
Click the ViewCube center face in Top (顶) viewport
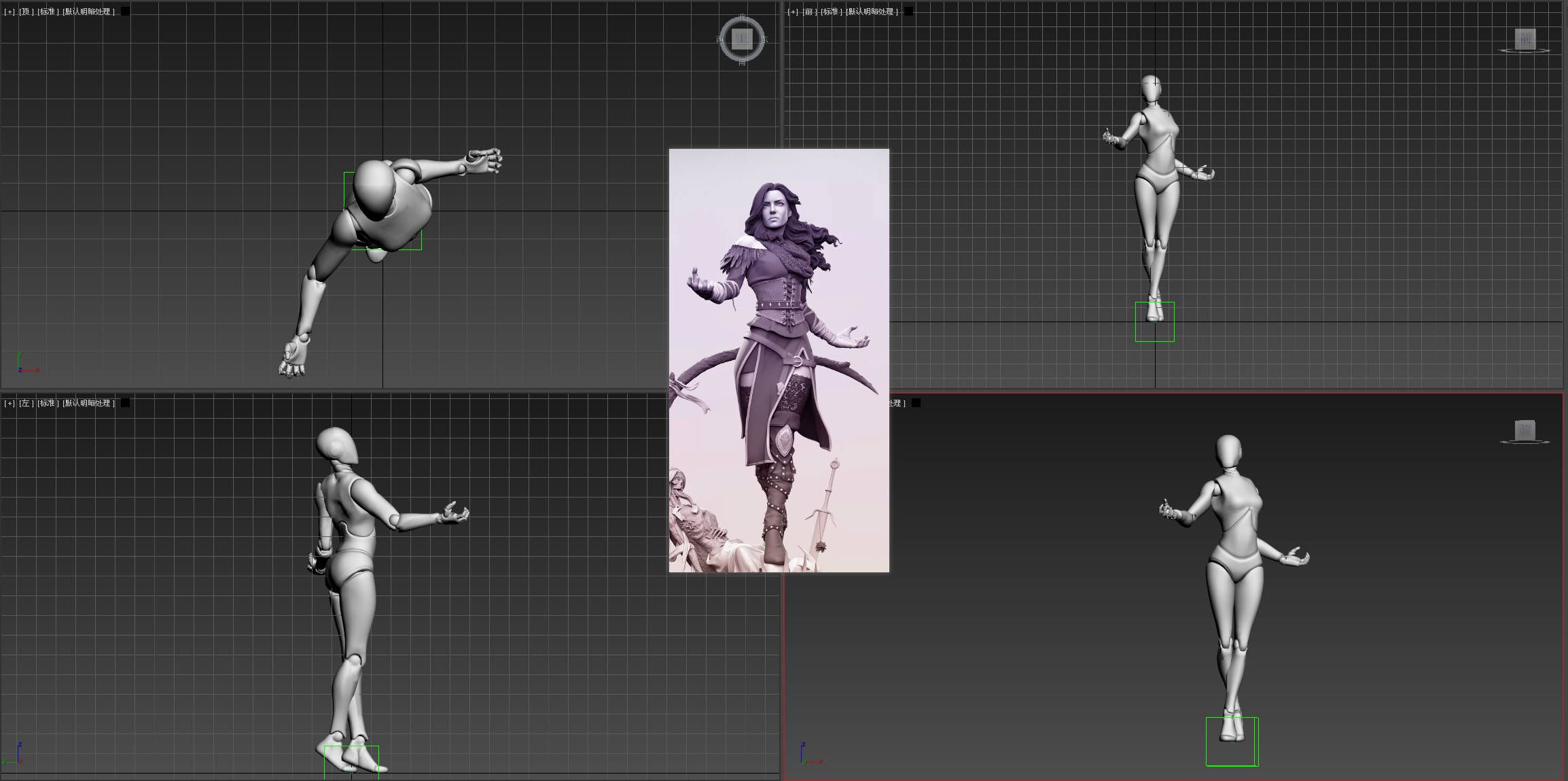pos(742,39)
